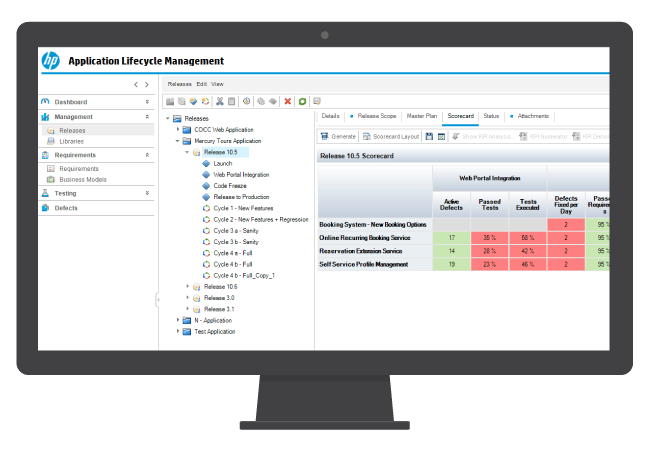Switch to the Details tab

(330, 116)
